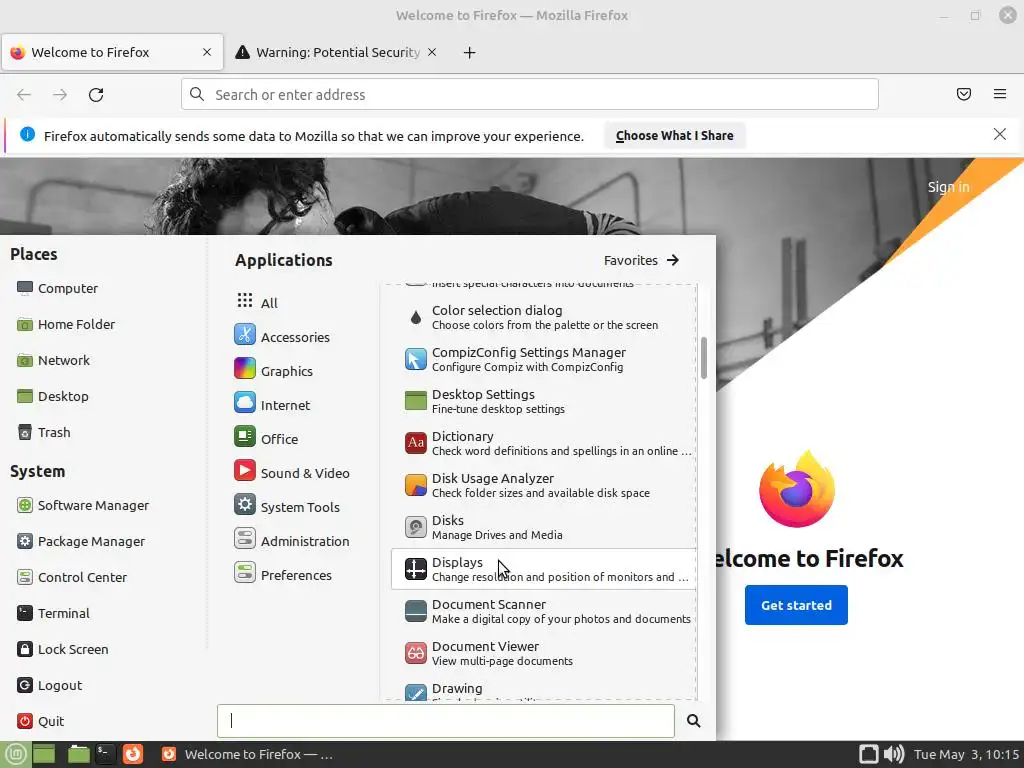This screenshot has width=1024, height=768.
Task: Open Desktop Settings
Action: [x=543, y=400]
